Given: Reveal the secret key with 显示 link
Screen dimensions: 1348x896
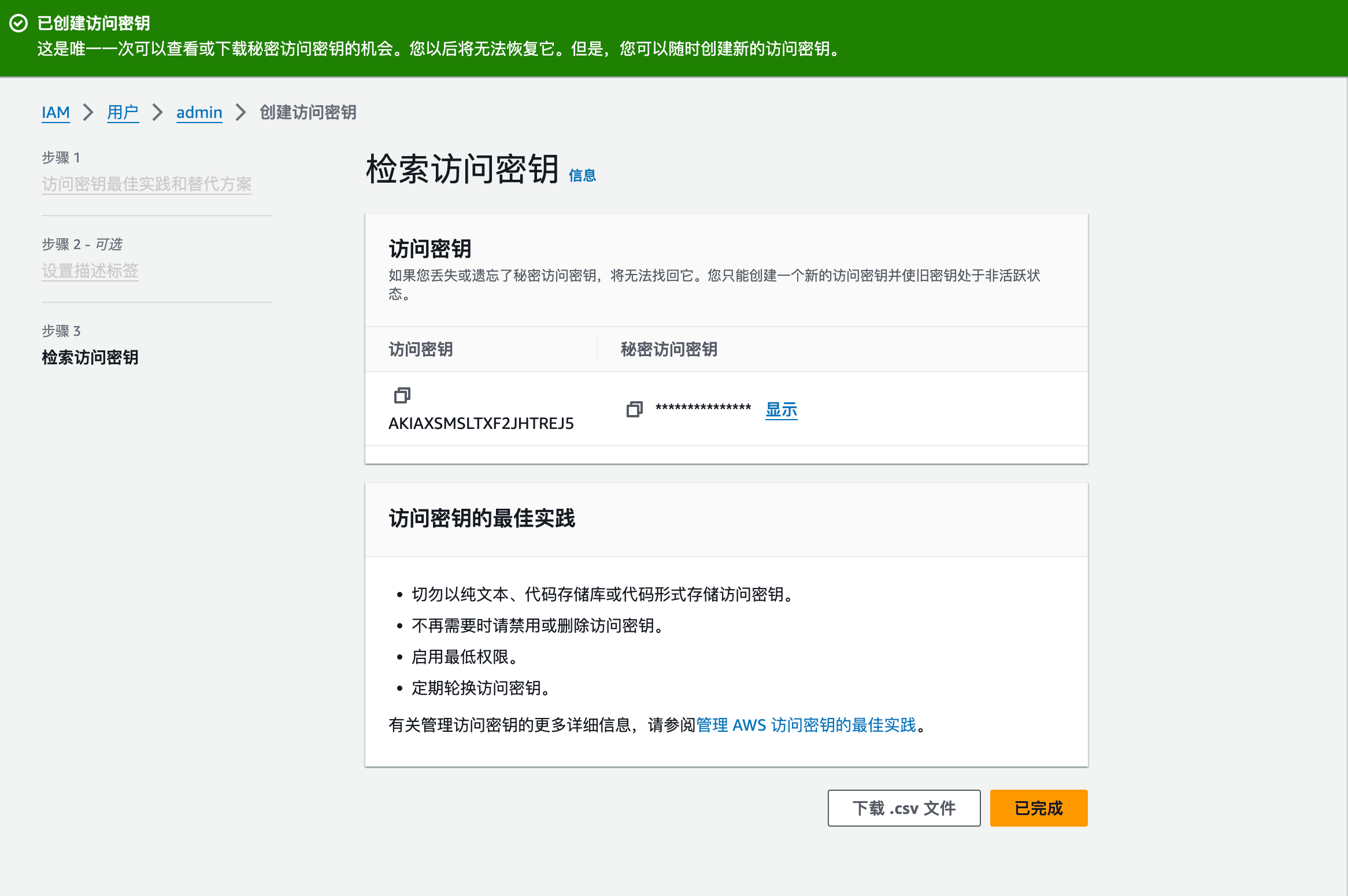Looking at the screenshot, I should click(782, 409).
